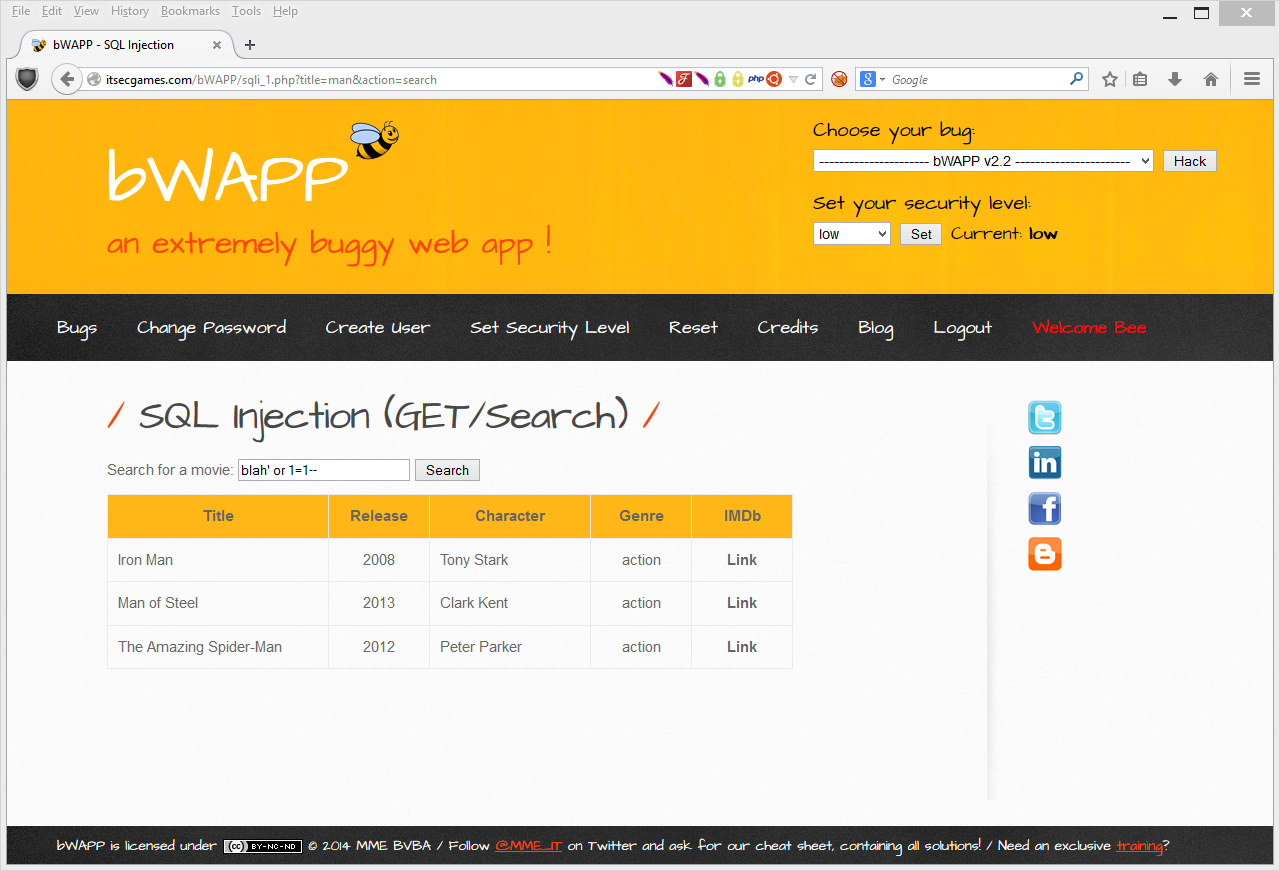Click the browser Home icon
The height and width of the screenshot is (871, 1280).
[x=1210, y=80]
